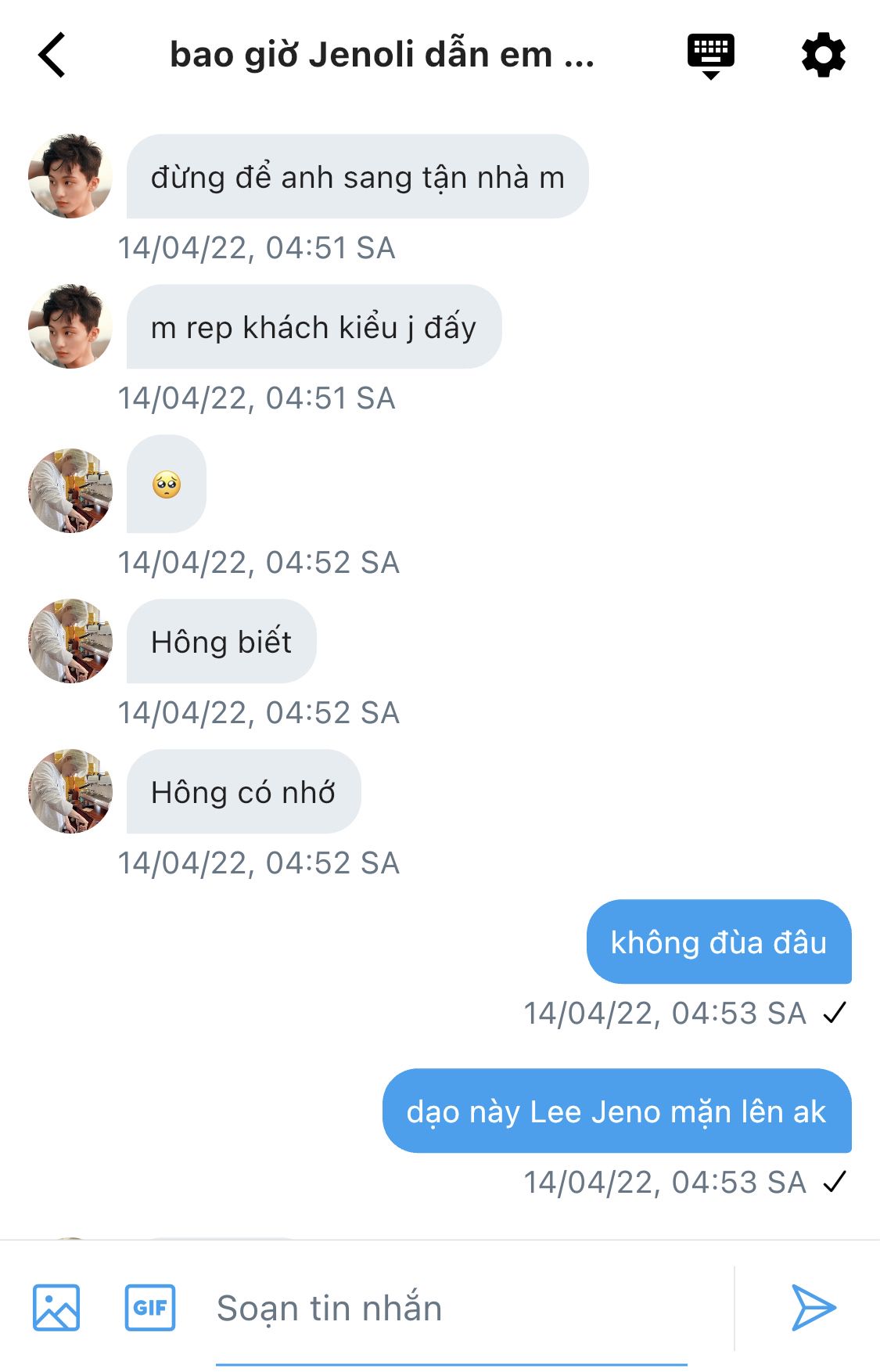Select the "Hông biết" message bubble
The width and height of the screenshot is (880, 1372).
[x=221, y=642]
